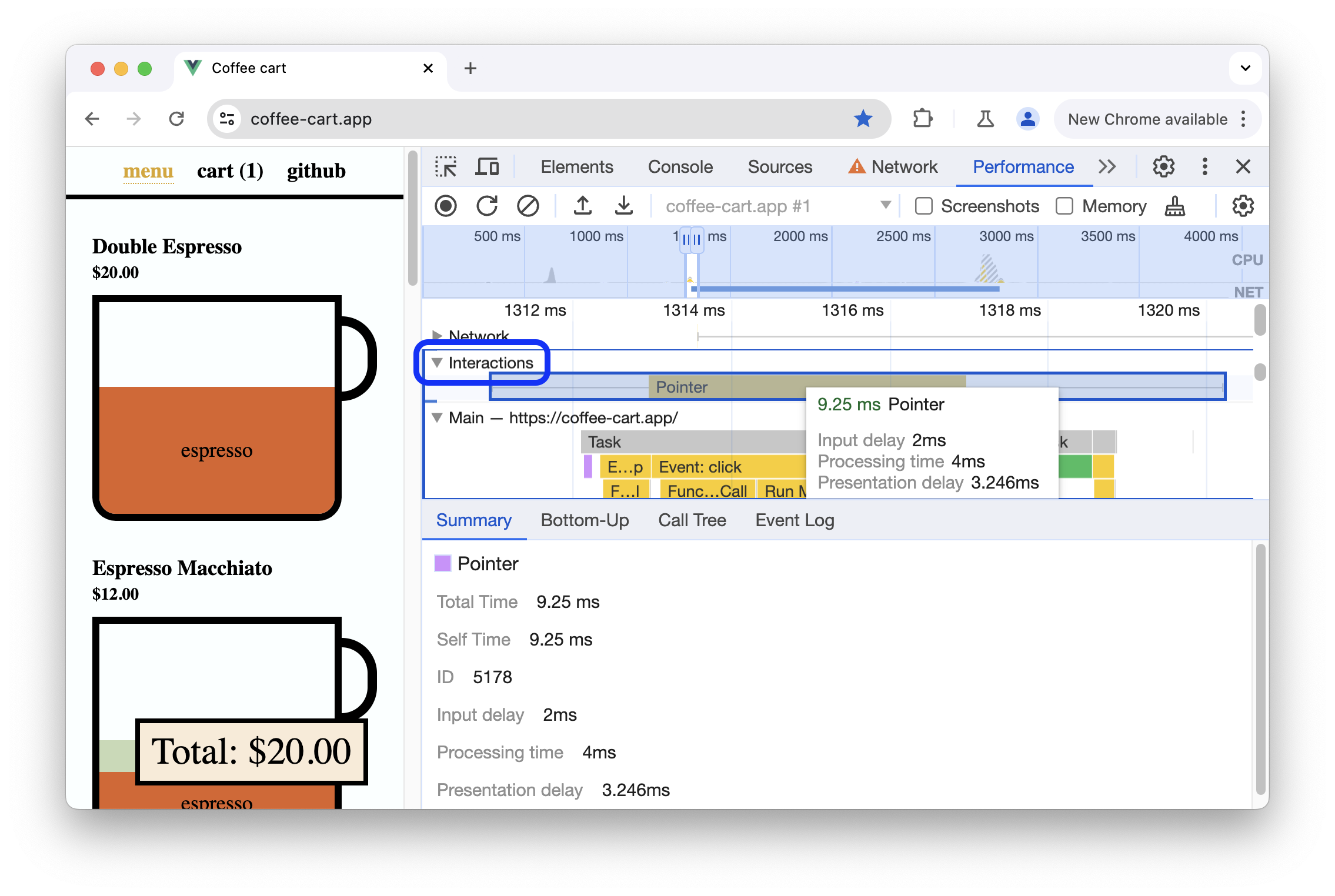Click the upload profile icon

pos(583,206)
